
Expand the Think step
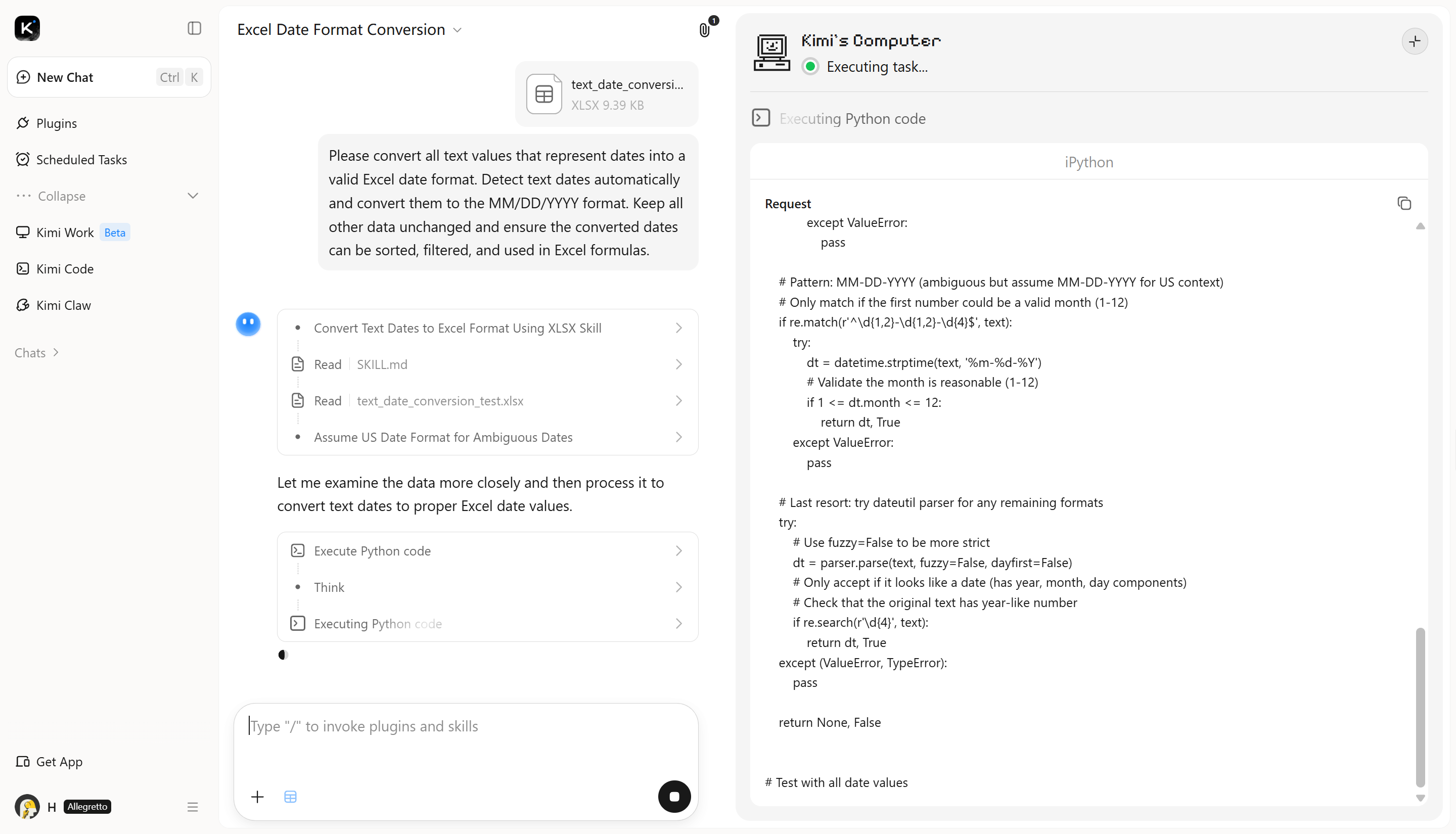487,587
